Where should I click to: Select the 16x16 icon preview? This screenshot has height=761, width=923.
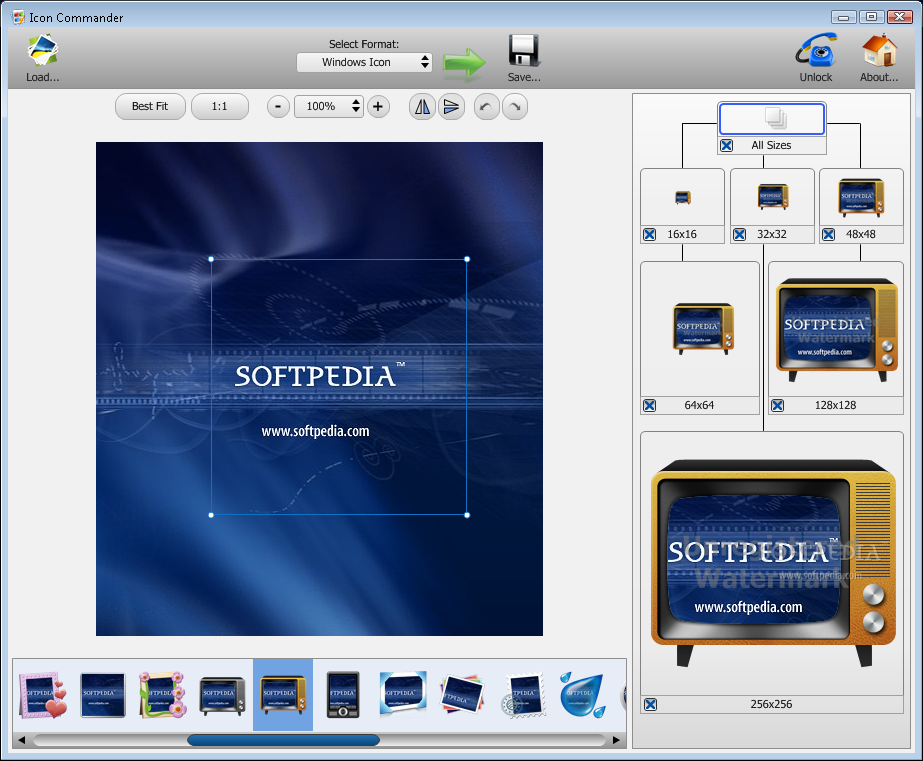pyautogui.click(x=682, y=197)
